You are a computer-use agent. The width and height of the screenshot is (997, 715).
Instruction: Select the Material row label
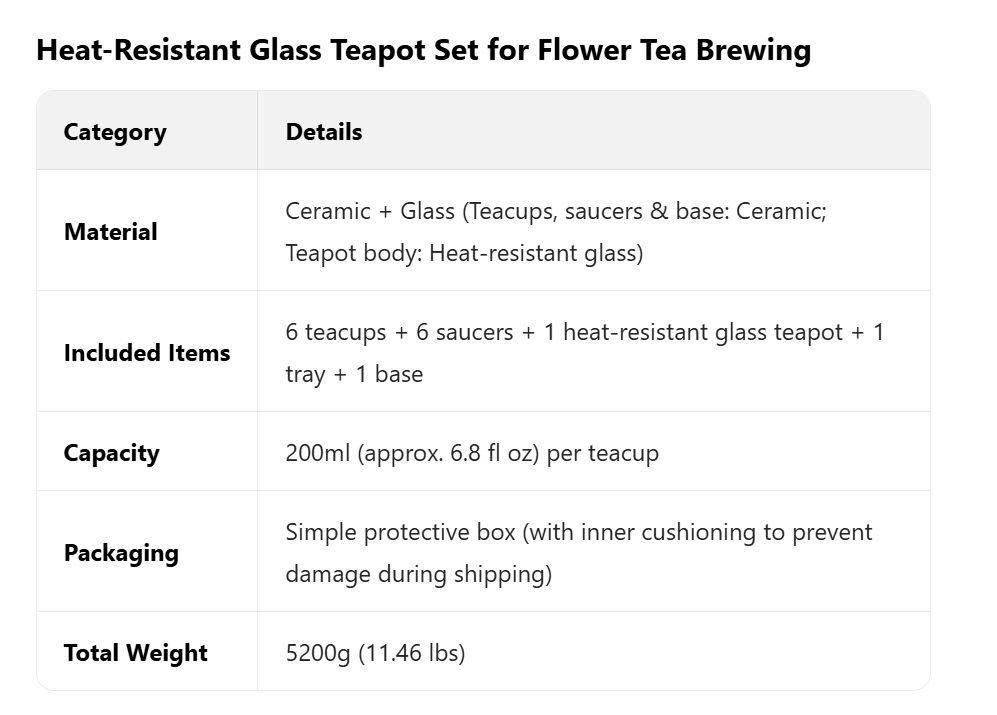point(111,232)
